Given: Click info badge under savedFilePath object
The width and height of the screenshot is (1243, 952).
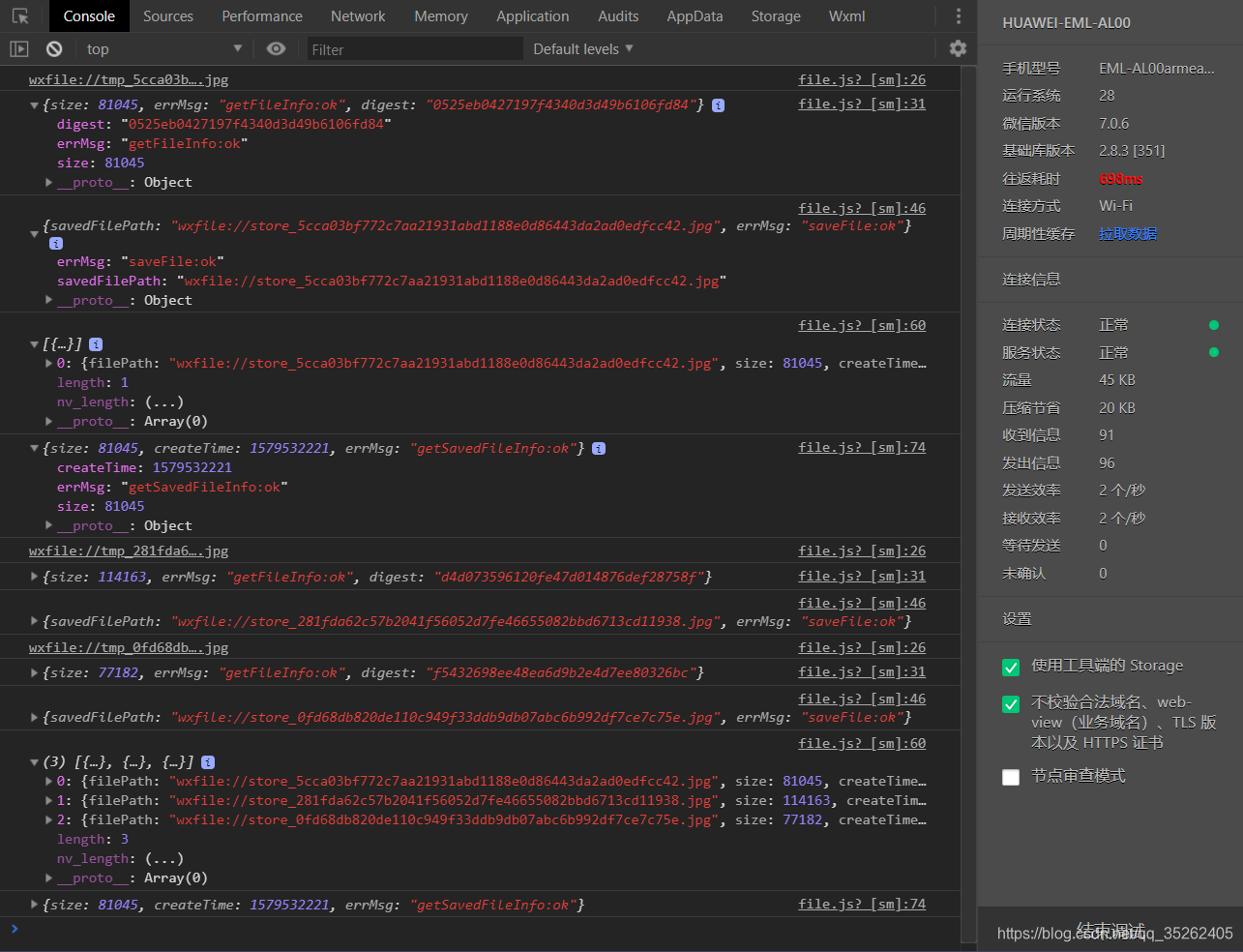Looking at the screenshot, I should click(x=56, y=244).
